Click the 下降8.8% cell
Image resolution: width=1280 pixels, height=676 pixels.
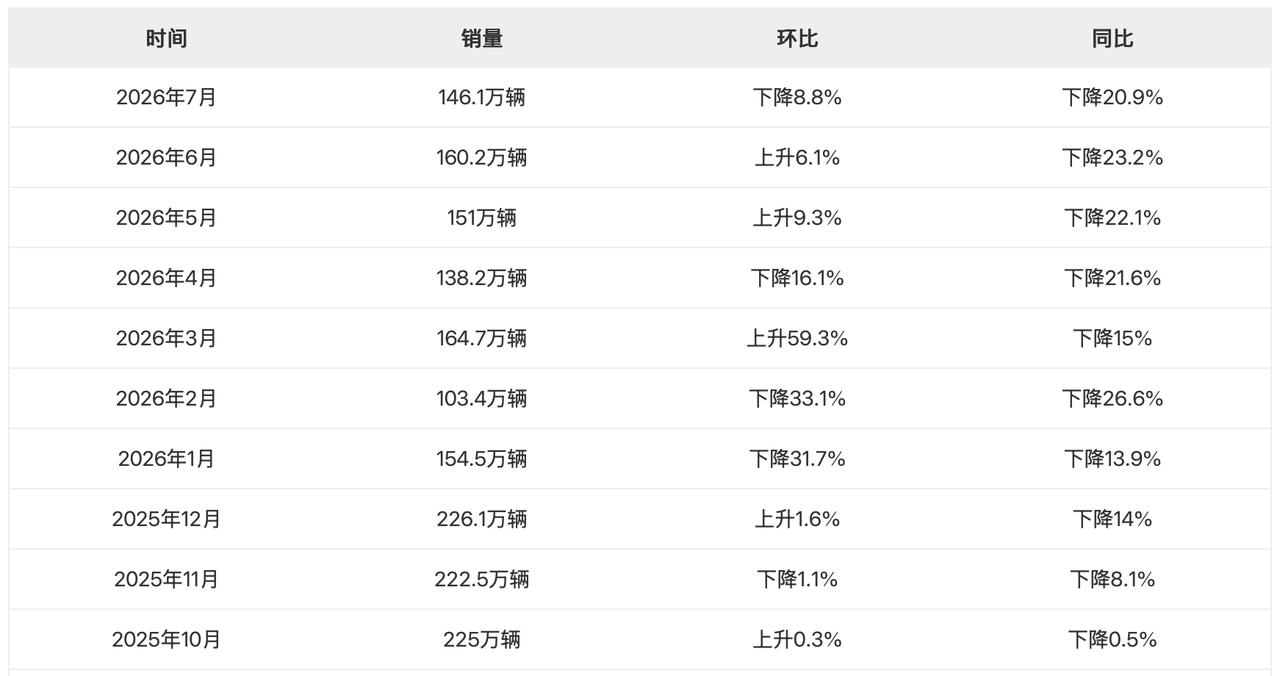tap(797, 98)
